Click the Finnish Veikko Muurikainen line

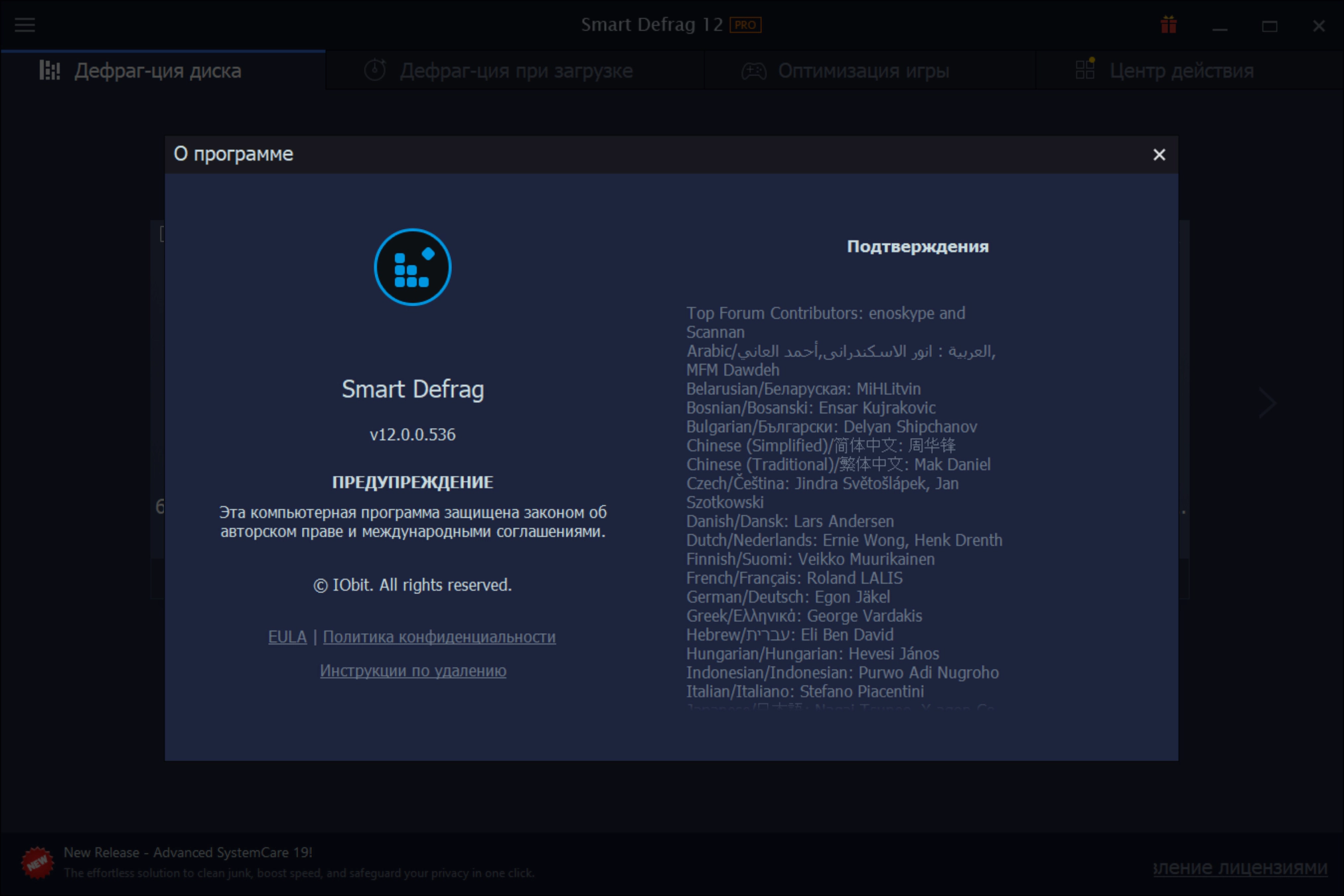pos(810,559)
